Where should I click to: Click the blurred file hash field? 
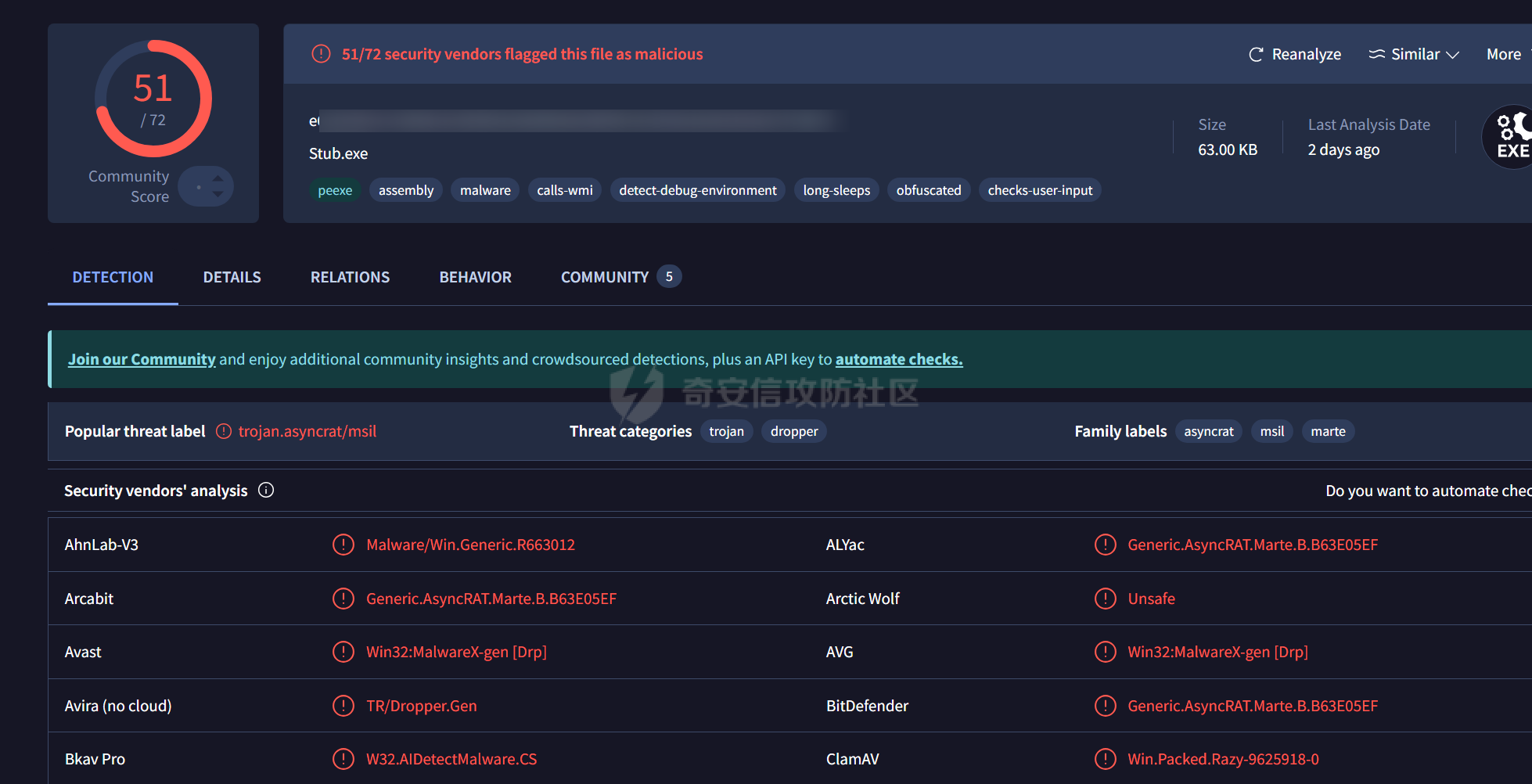pos(577,121)
